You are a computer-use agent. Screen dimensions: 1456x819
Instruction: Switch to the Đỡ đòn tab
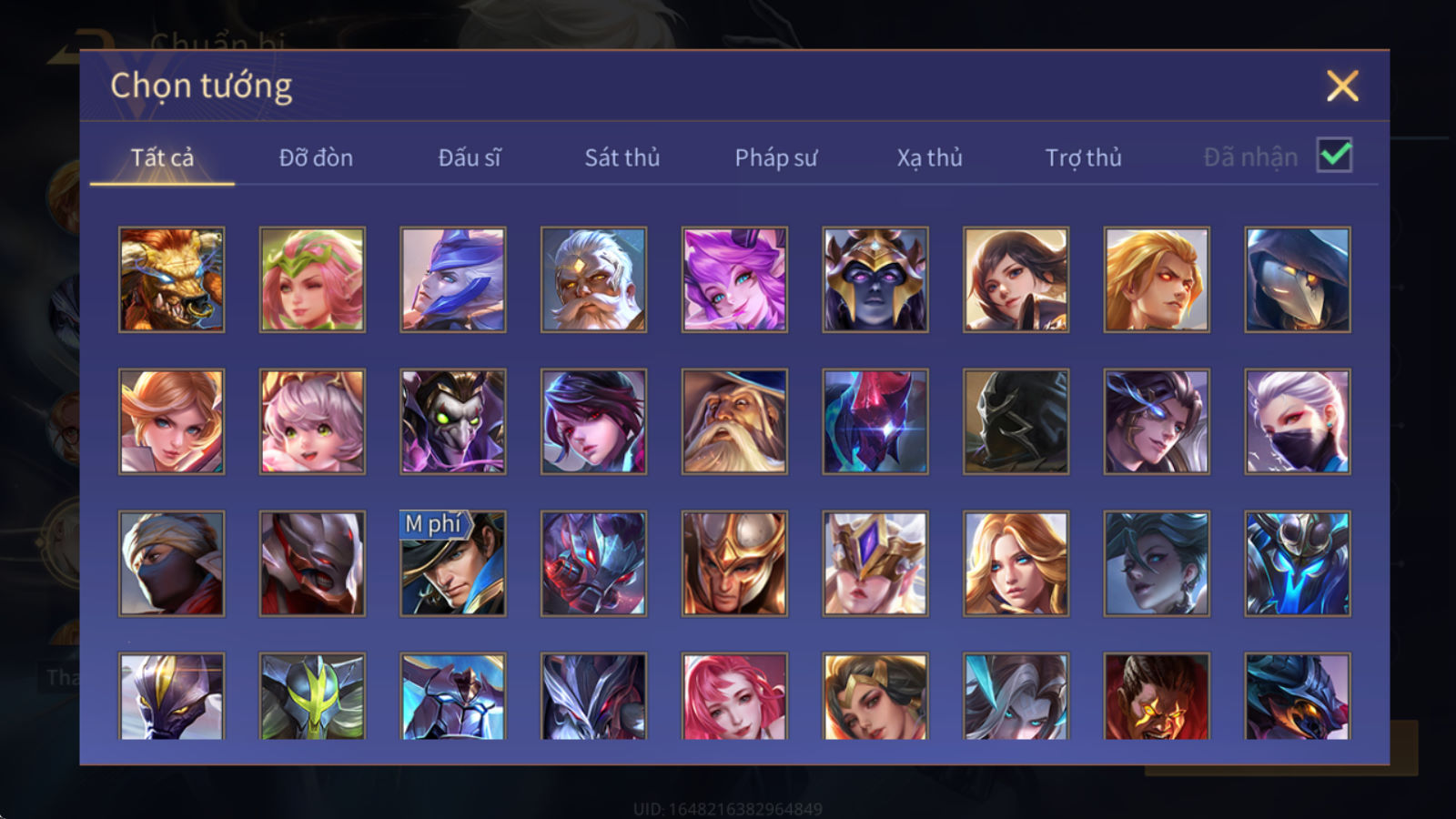point(316,157)
